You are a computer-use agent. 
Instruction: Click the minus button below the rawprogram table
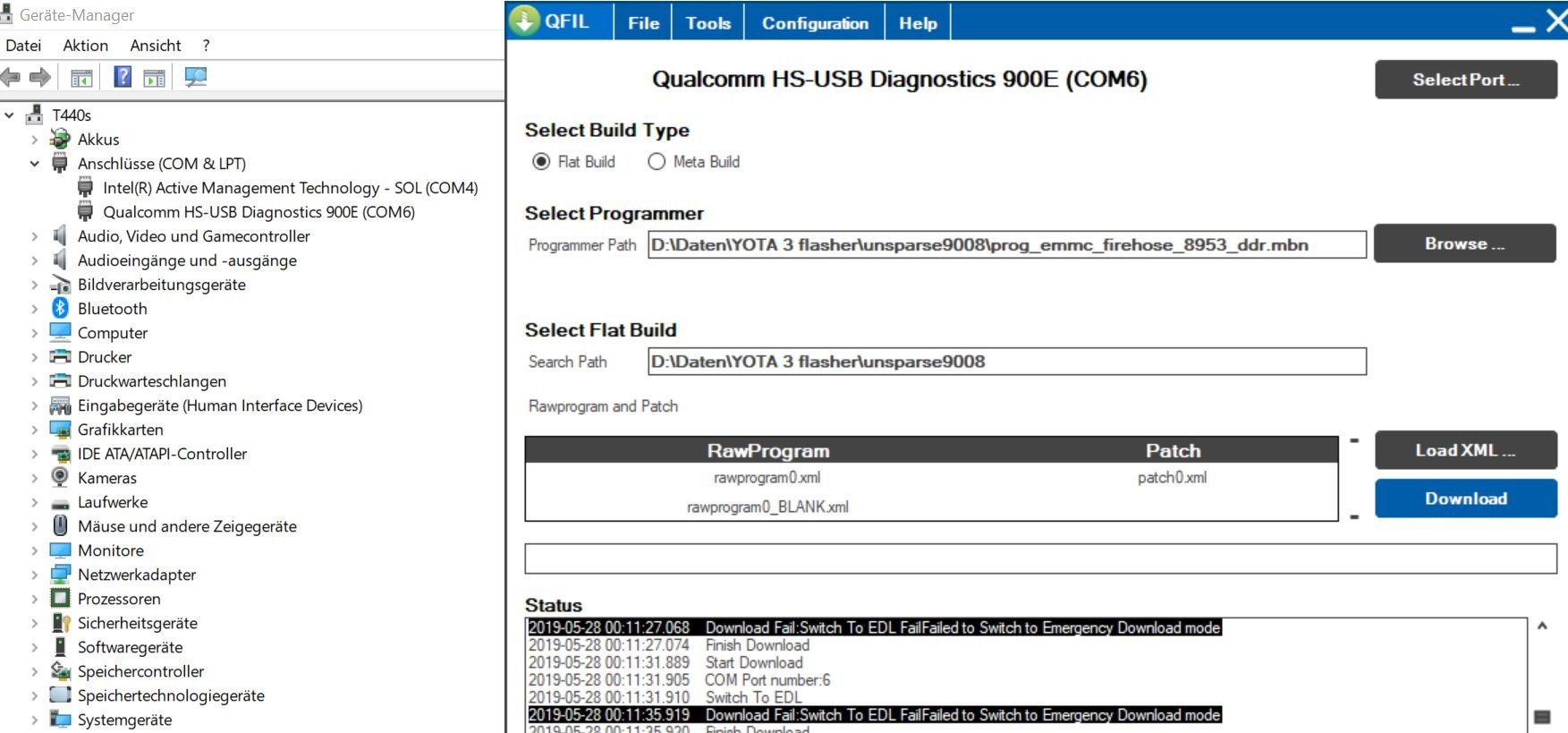pyautogui.click(x=1354, y=516)
